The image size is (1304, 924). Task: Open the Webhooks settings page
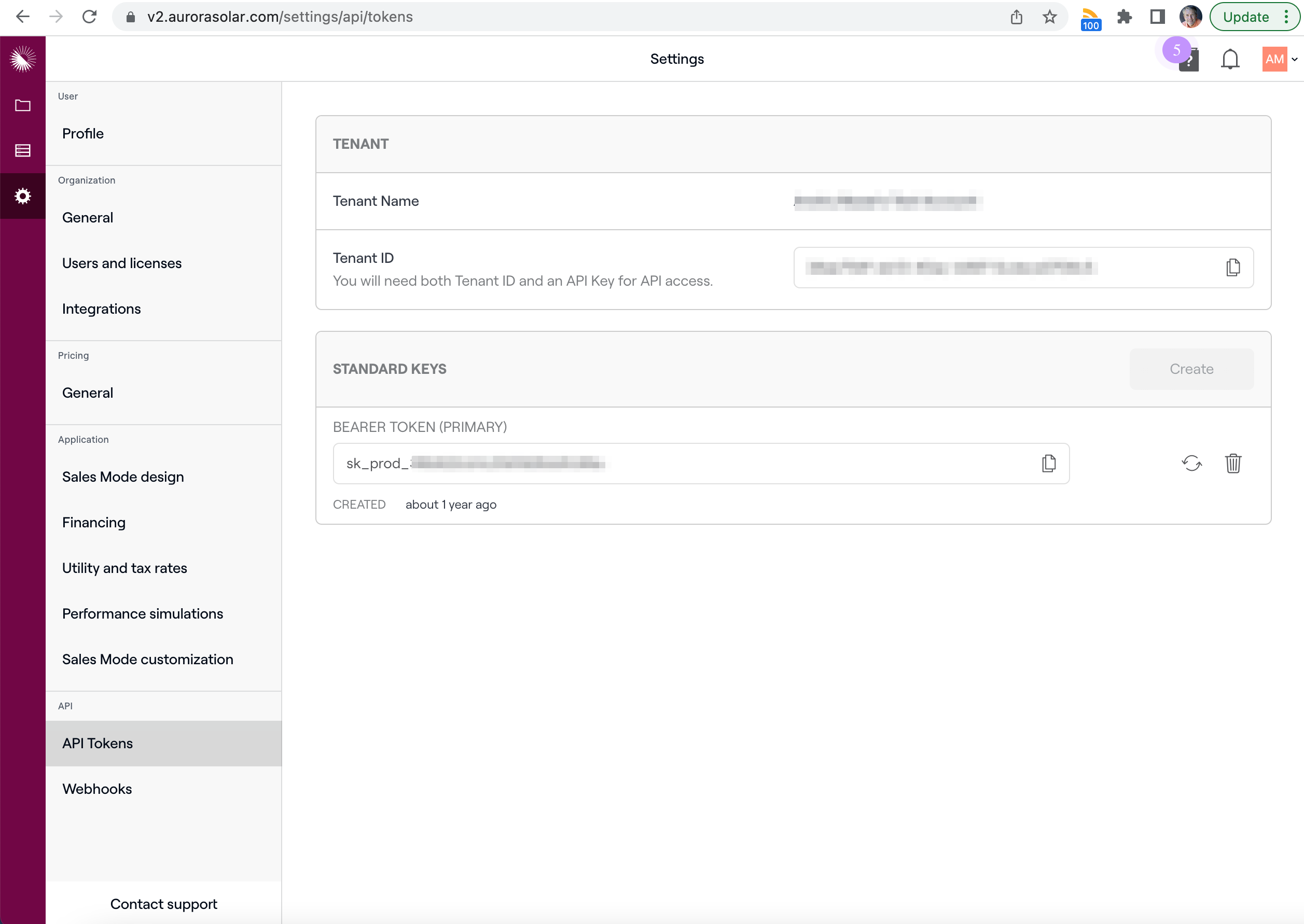97,789
